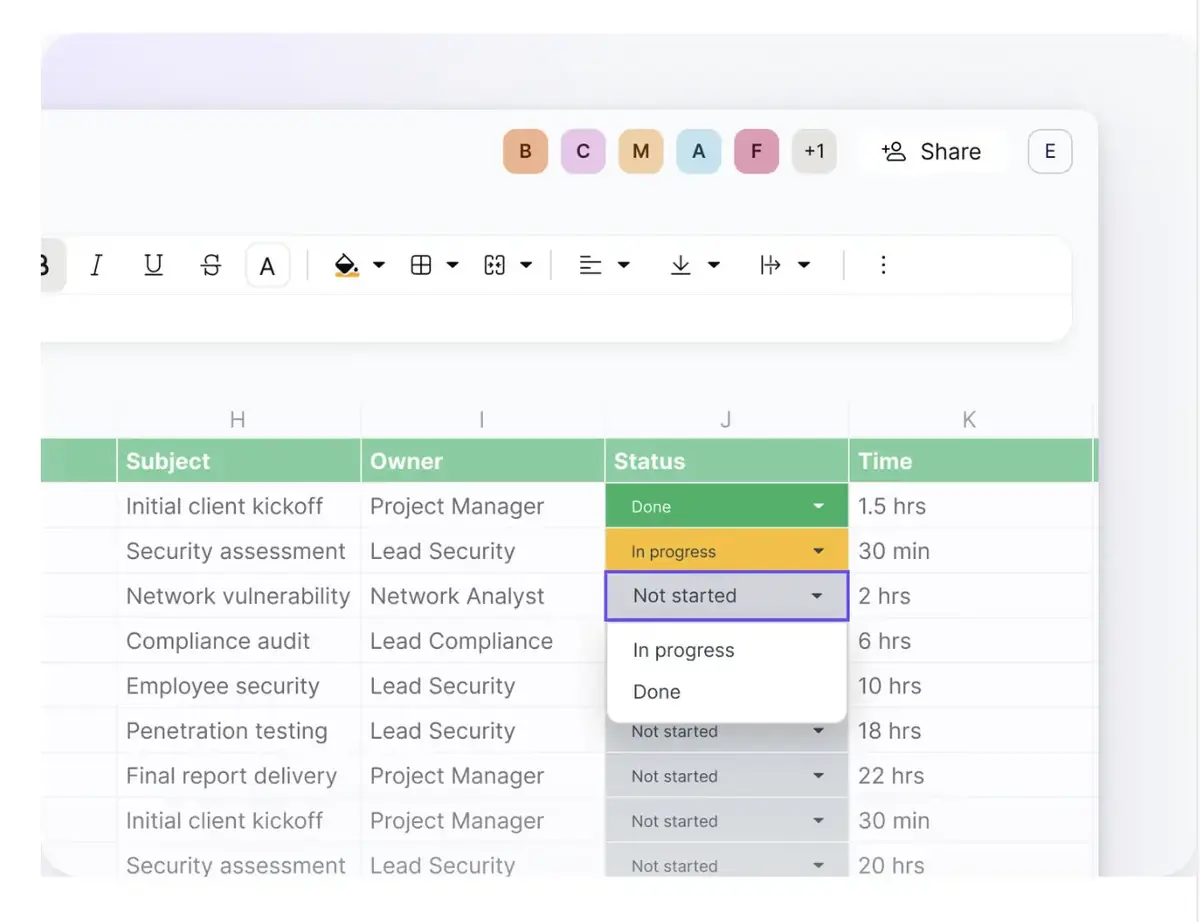The image size is (1200, 922).
Task: Click the Share icon beside the Share label
Action: (x=892, y=151)
